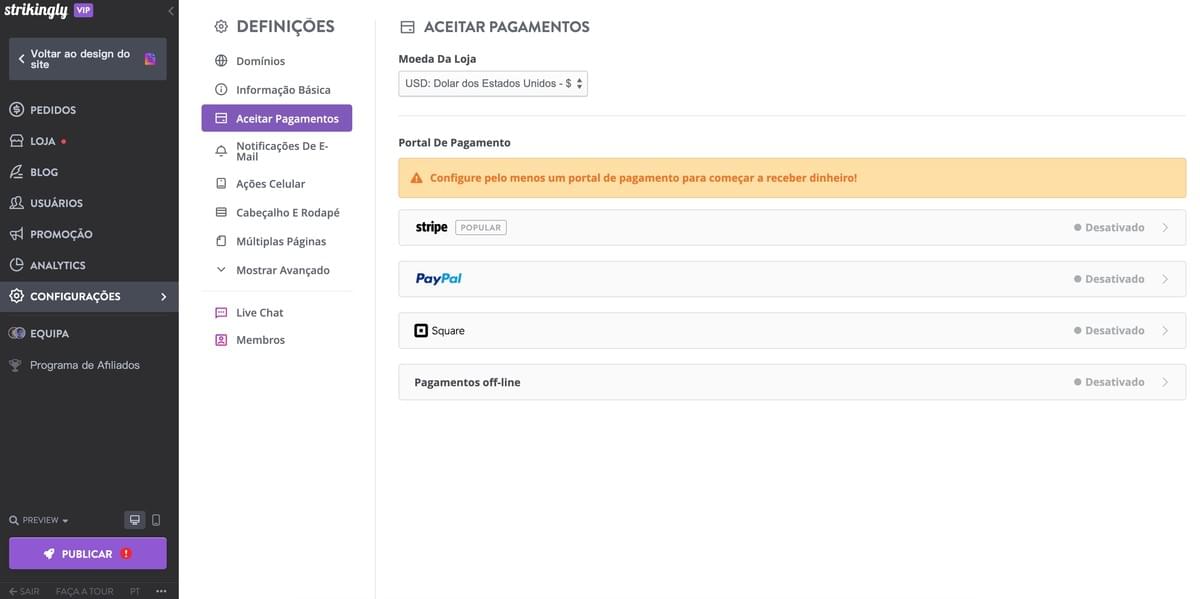
Task: Click the Publicar red alert badge
Action: (126, 554)
